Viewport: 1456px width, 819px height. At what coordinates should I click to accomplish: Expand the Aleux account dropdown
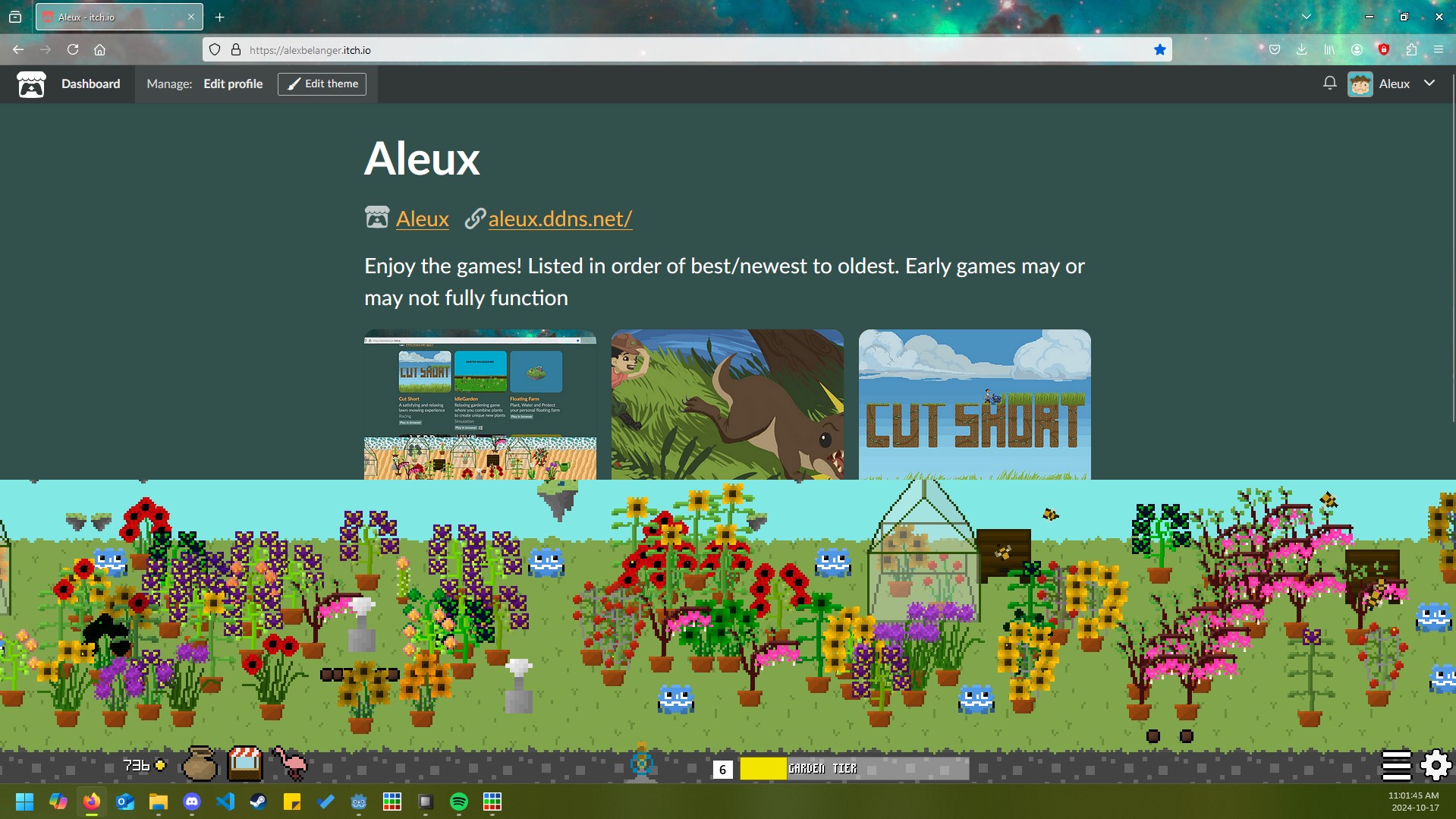(x=1430, y=83)
